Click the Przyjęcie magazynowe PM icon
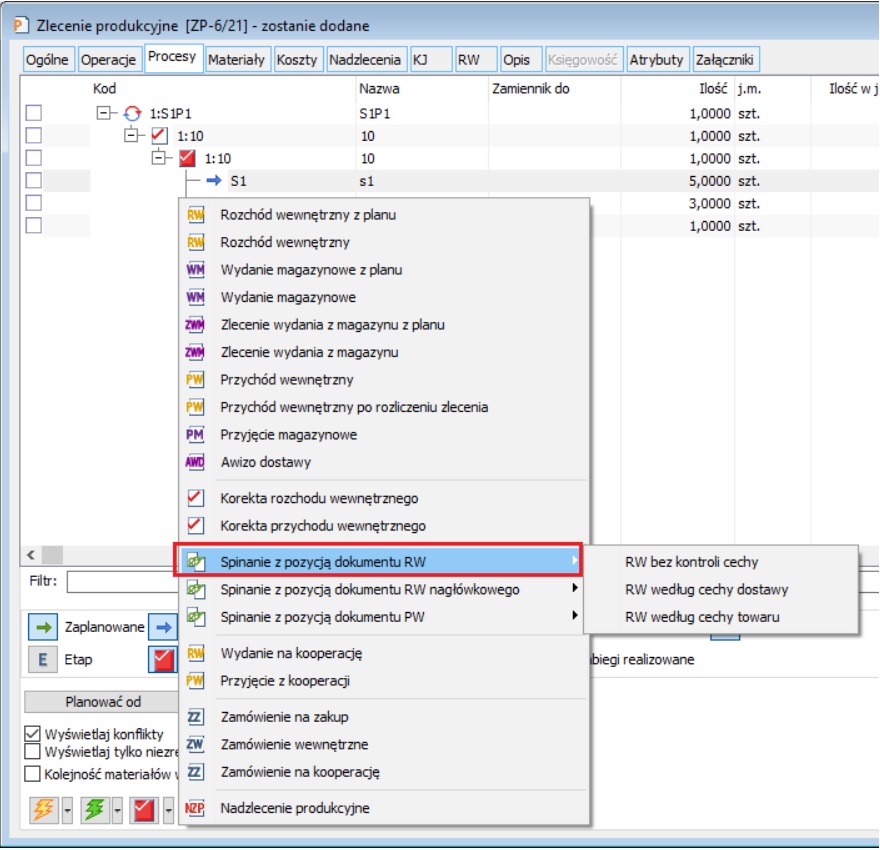Screen dimensions: 880x850 point(196,435)
